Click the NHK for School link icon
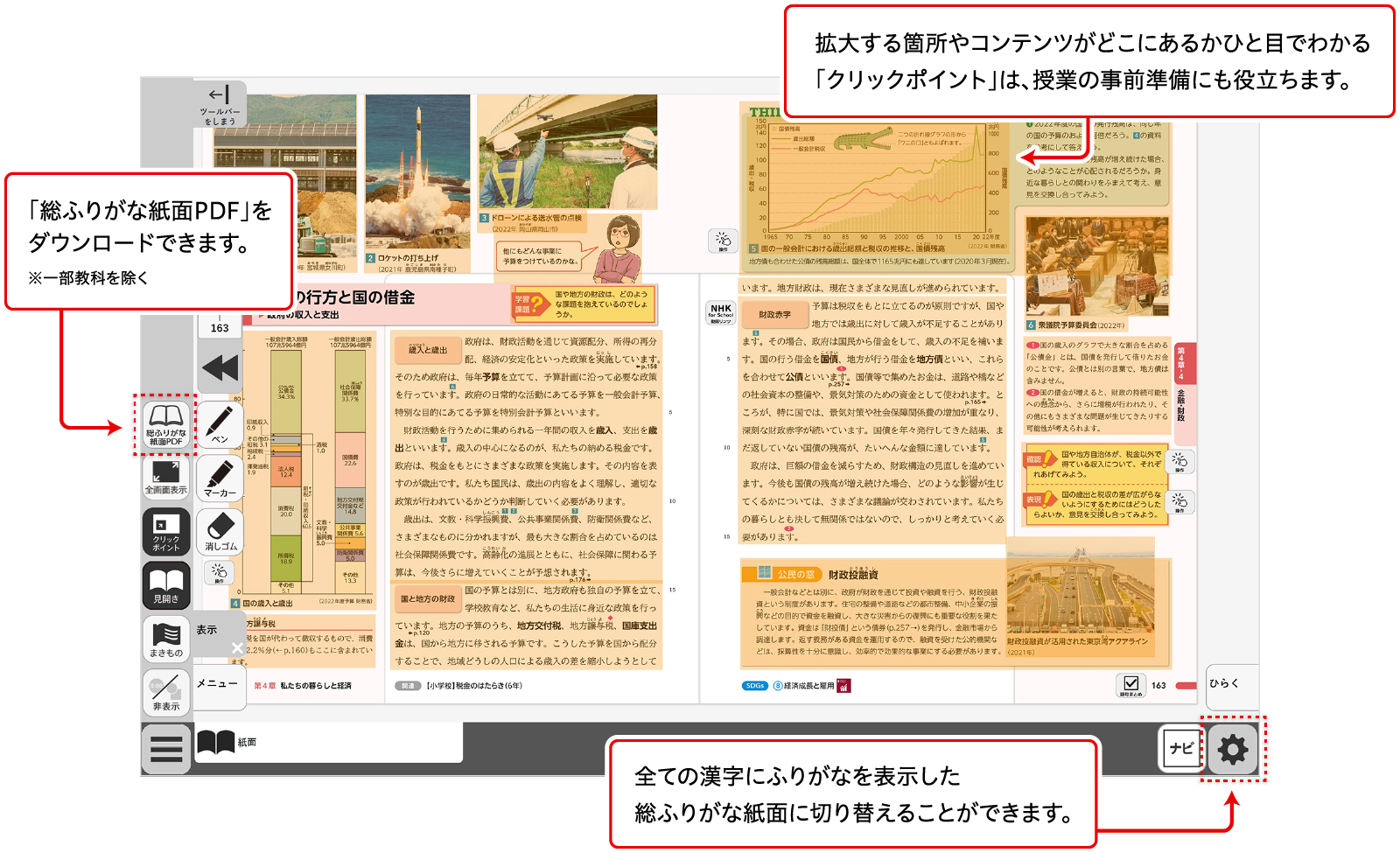 point(721,312)
